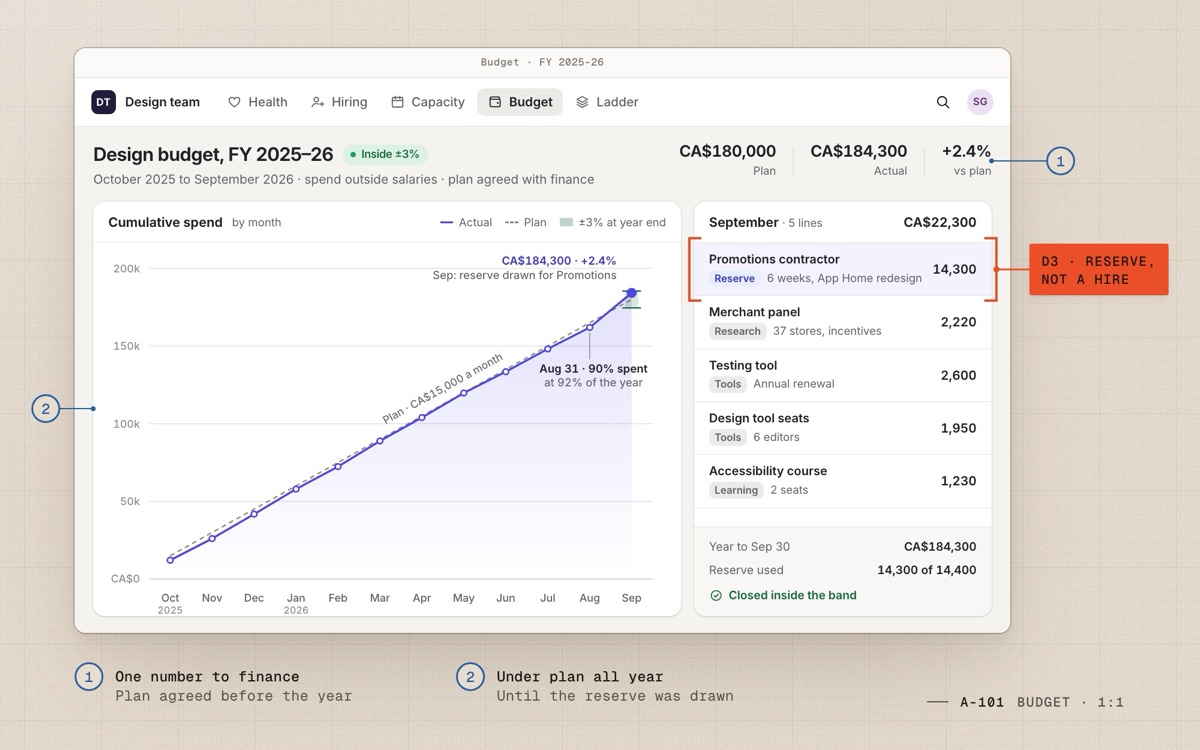The height and width of the screenshot is (750, 1200).
Task: Switch to the Hiring tab
Action: click(x=339, y=102)
